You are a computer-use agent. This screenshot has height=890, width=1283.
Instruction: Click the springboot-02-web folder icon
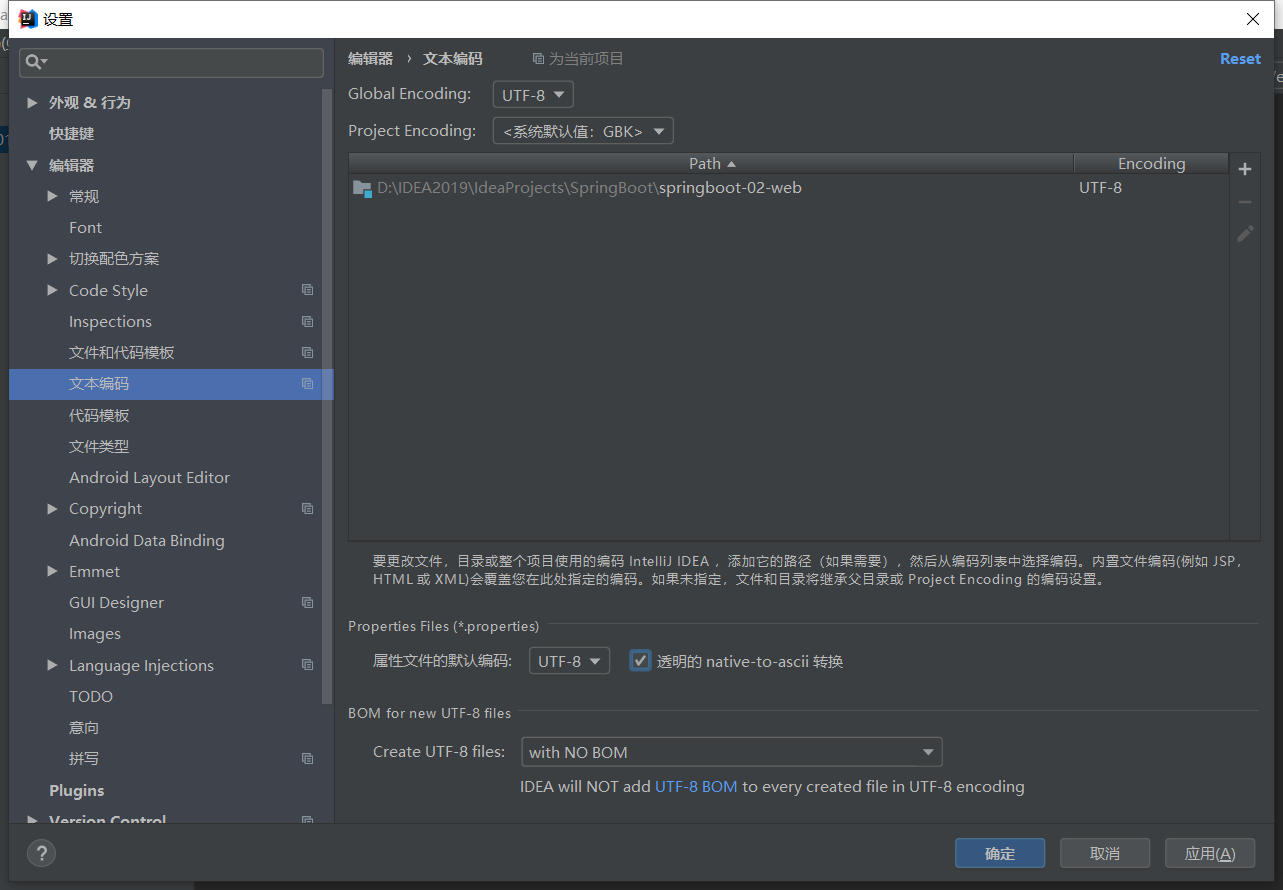362,188
